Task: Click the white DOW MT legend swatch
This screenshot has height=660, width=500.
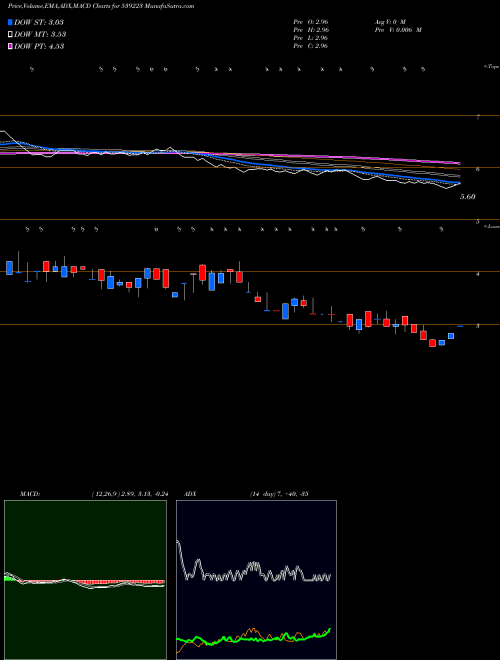Action: click(11, 35)
